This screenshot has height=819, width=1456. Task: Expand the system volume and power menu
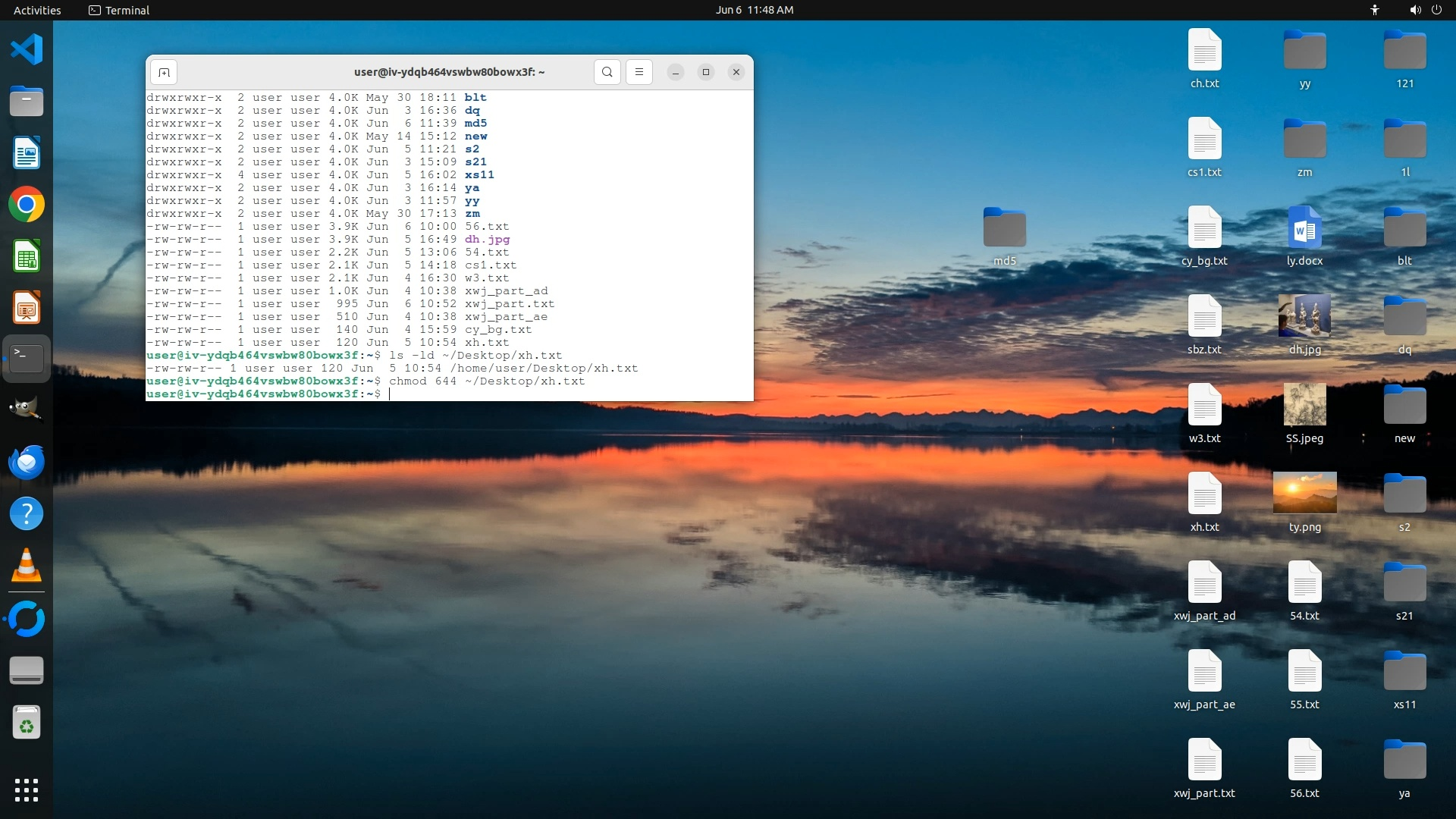(1425, 10)
